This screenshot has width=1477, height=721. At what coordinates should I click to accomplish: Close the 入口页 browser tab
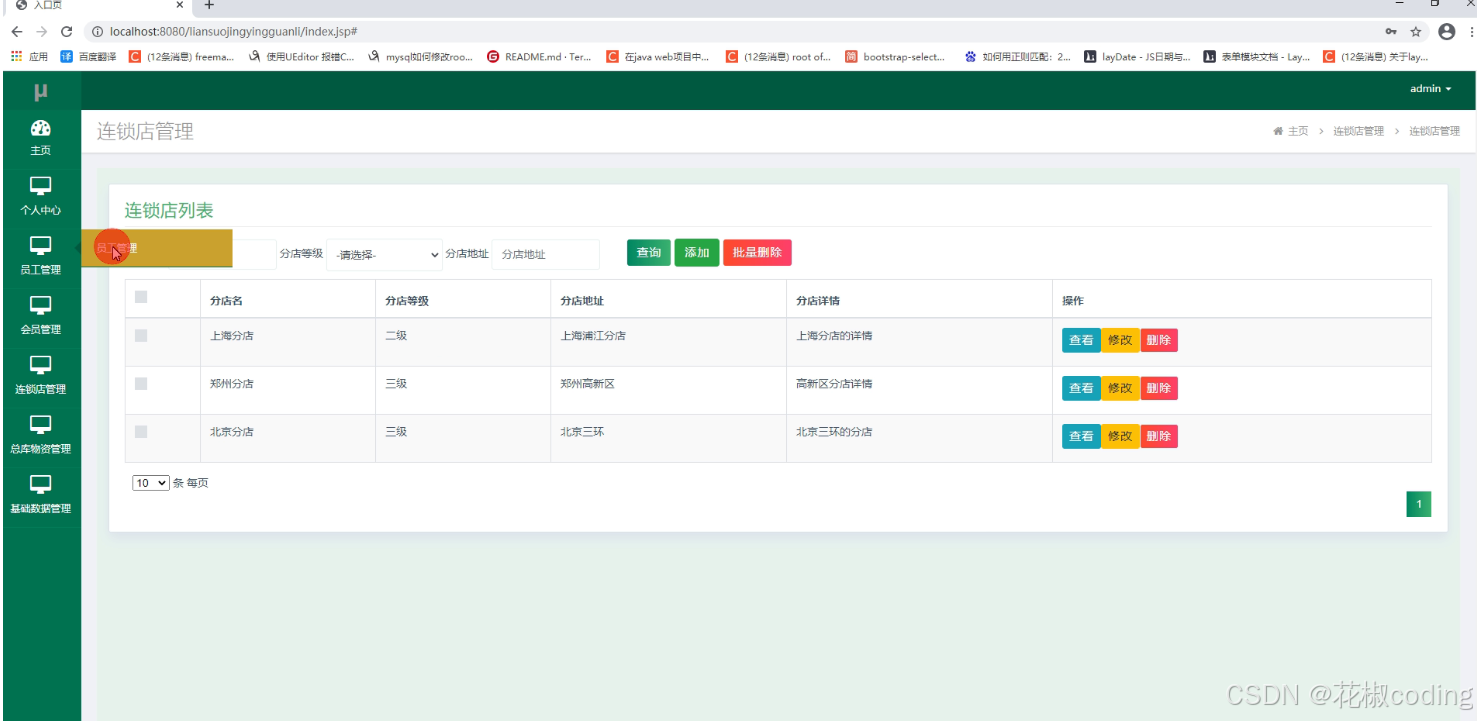[x=179, y=5]
